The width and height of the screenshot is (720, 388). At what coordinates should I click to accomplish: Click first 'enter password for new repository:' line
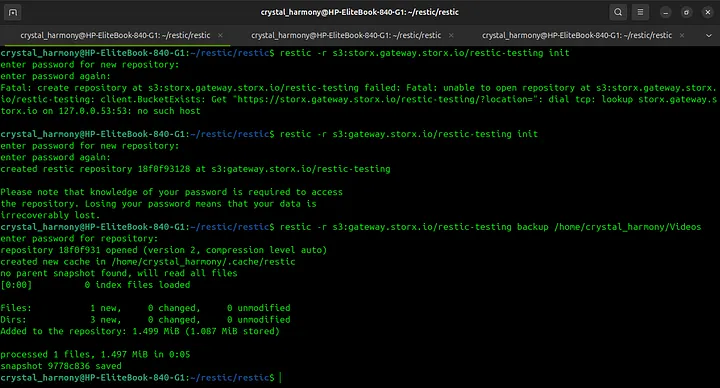[90, 65]
